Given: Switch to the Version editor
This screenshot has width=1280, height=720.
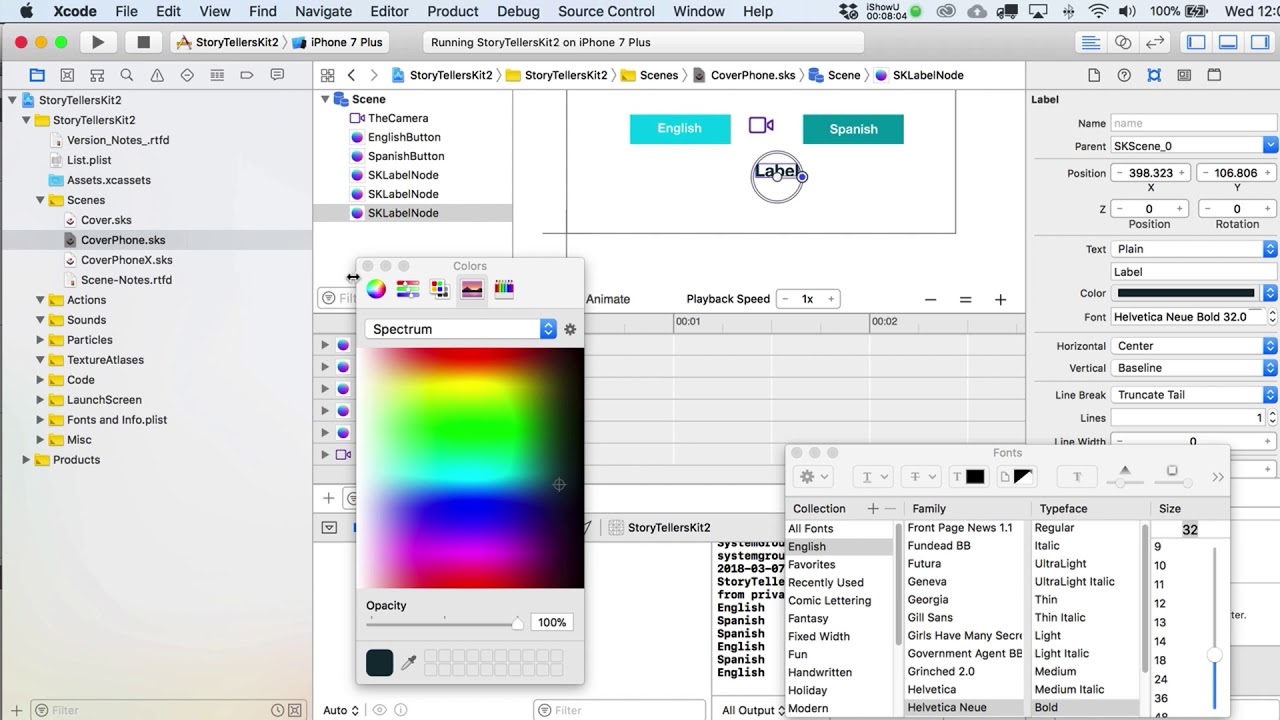Looking at the screenshot, I should (x=1155, y=42).
